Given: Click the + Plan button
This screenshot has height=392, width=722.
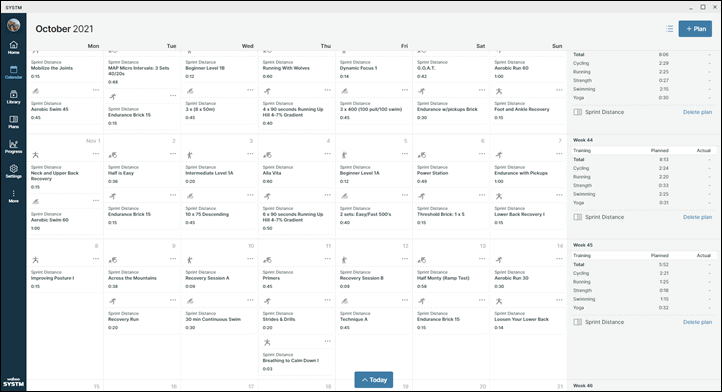Looking at the screenshot, I should [x=695, y=29].
